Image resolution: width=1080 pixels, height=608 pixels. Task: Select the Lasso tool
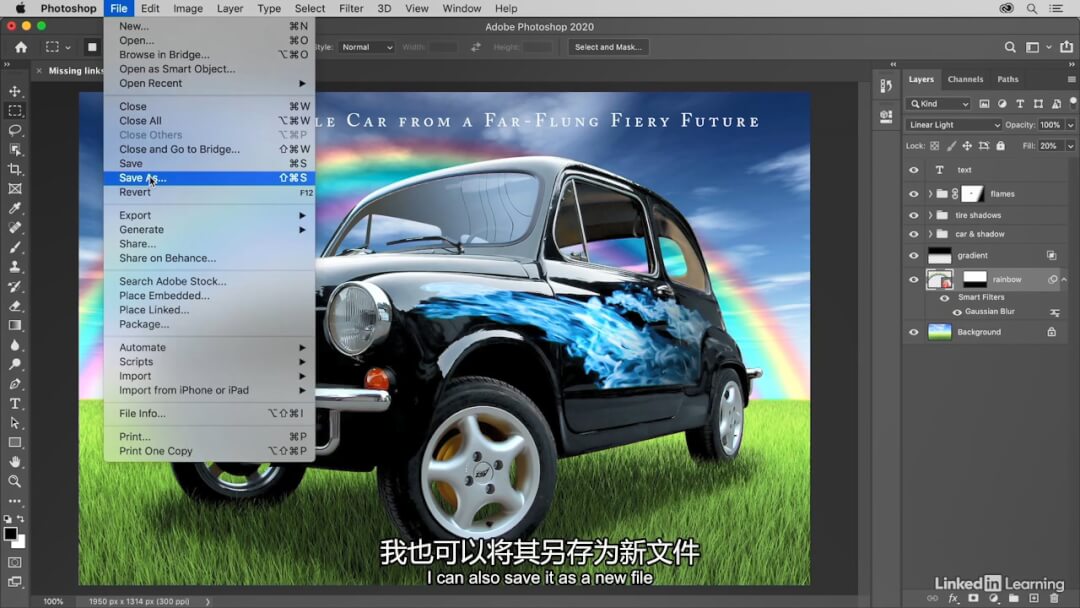14,130
